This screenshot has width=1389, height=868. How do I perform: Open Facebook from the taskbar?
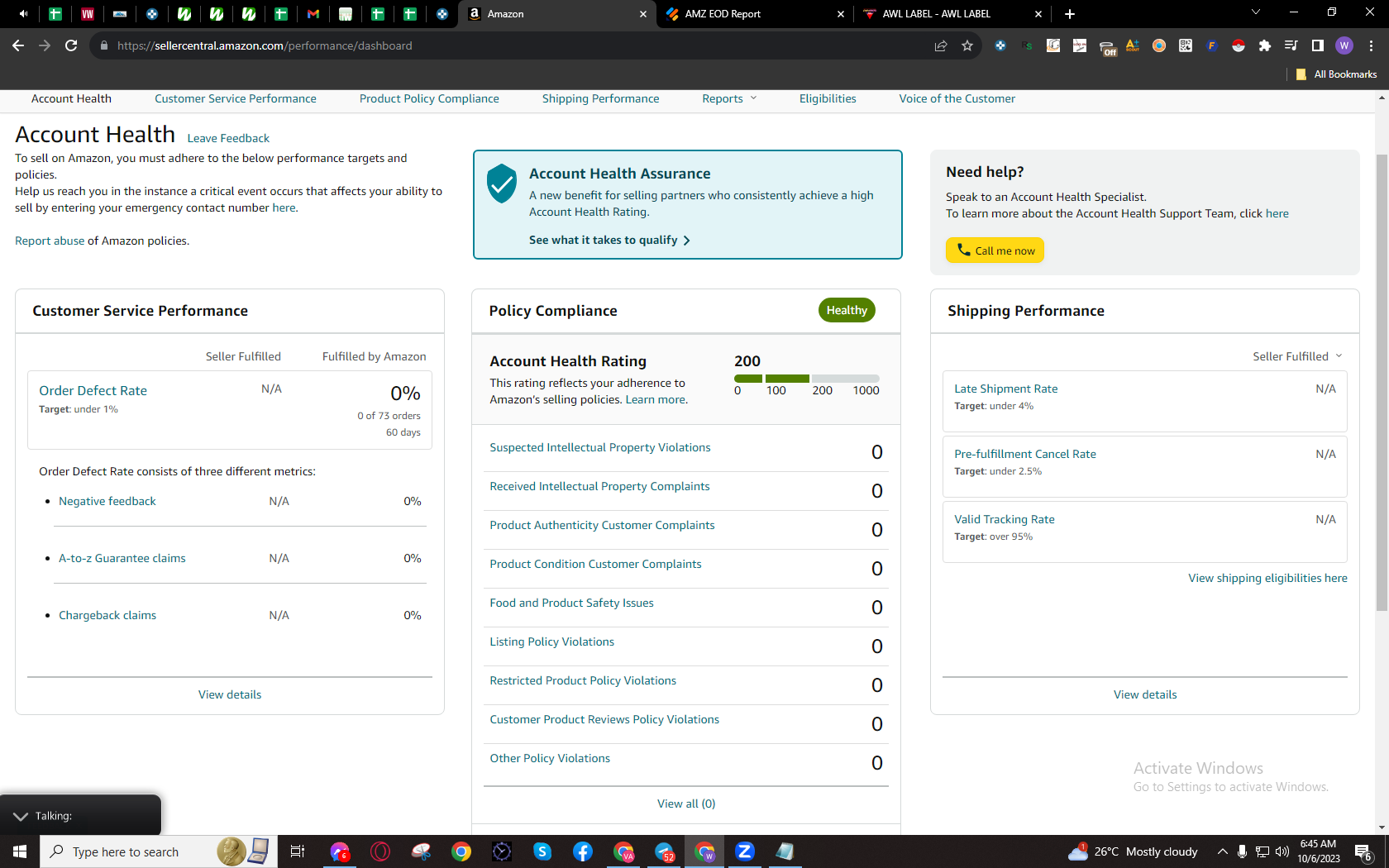tap(583, 851)
